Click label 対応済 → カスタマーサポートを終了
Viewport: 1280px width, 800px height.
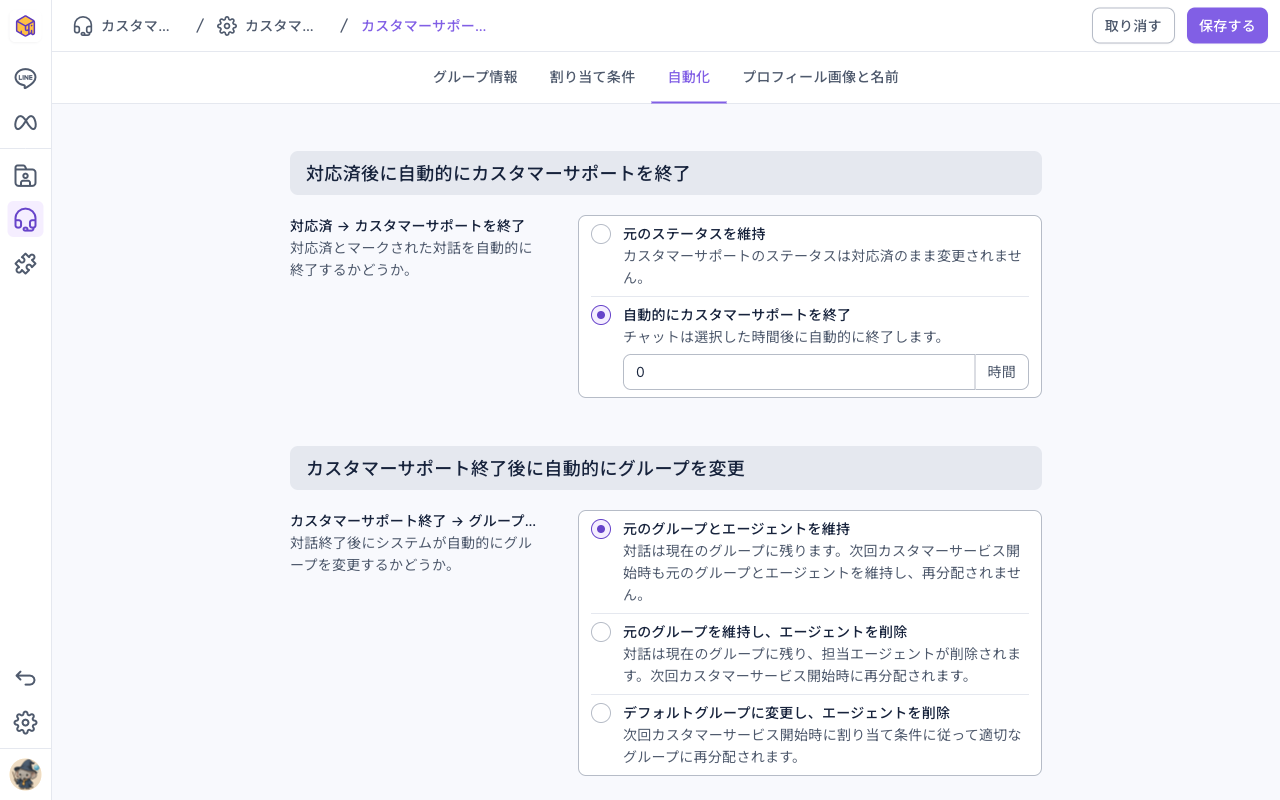click(x=407, y=226)
